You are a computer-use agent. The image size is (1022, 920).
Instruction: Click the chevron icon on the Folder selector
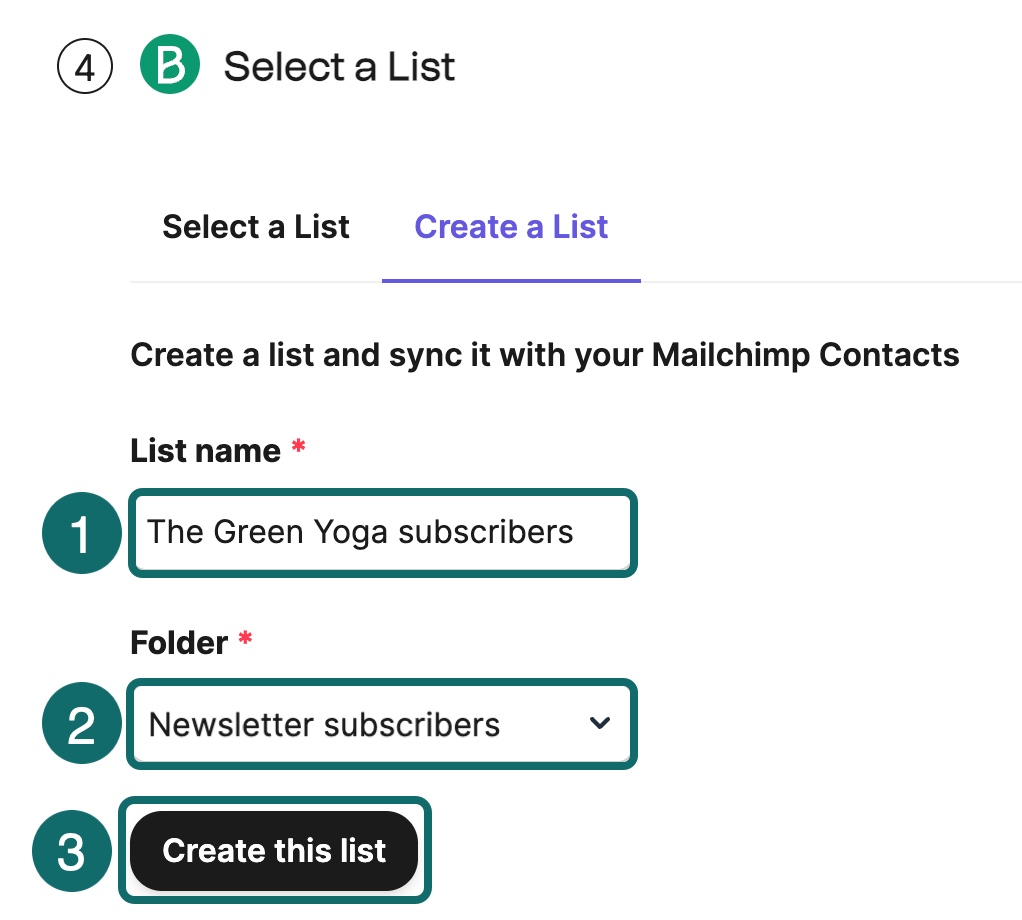600,724
